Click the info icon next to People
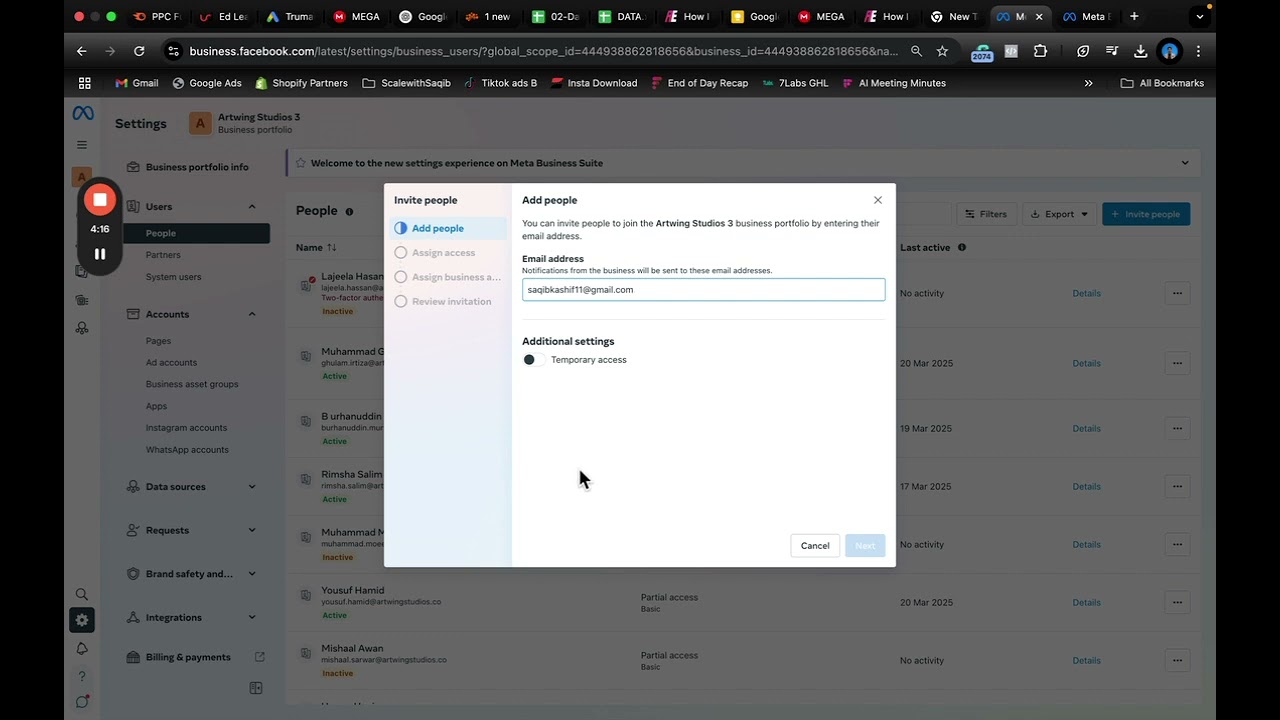 [x=349, y=212]
